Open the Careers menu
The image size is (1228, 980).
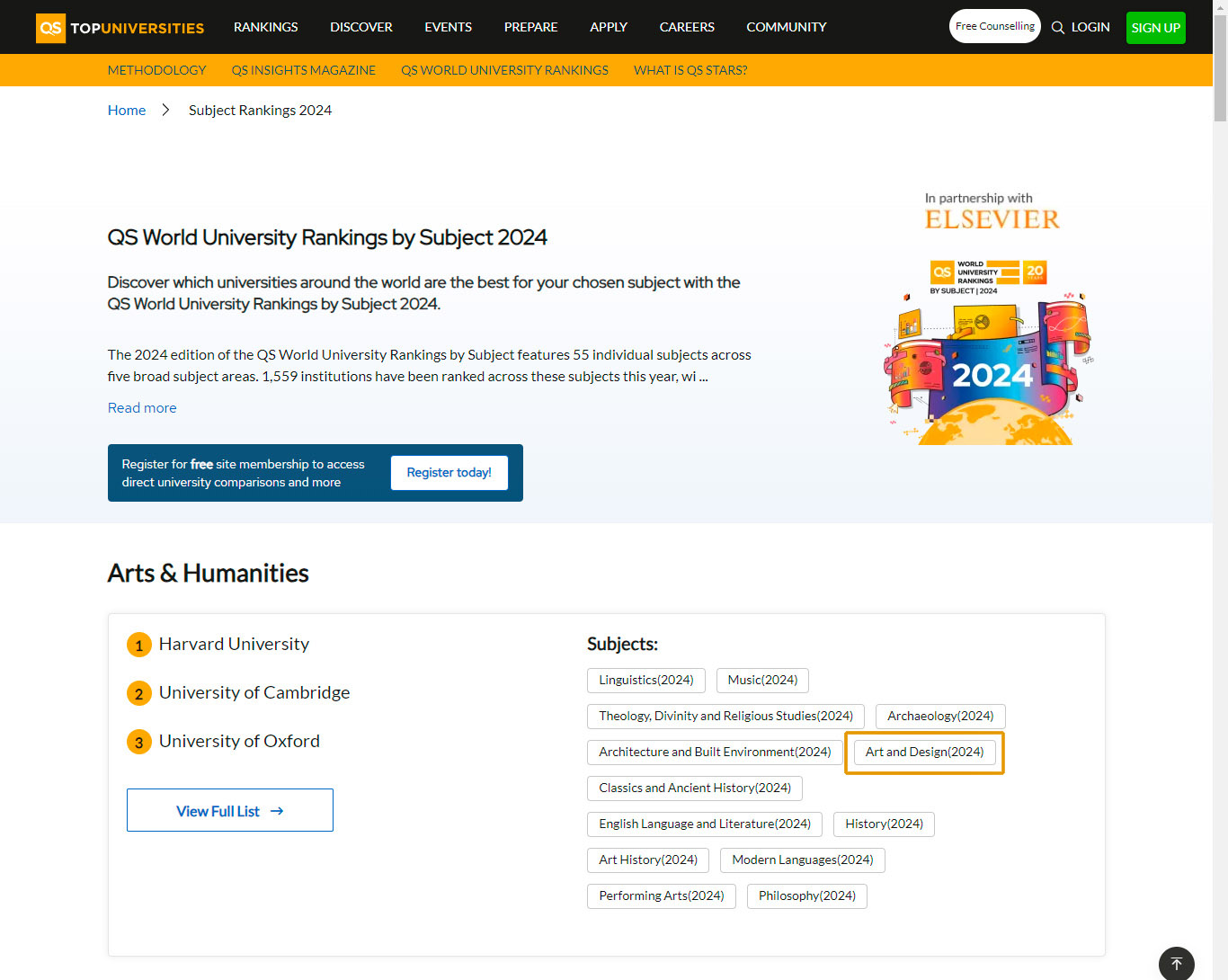point(687,27)
